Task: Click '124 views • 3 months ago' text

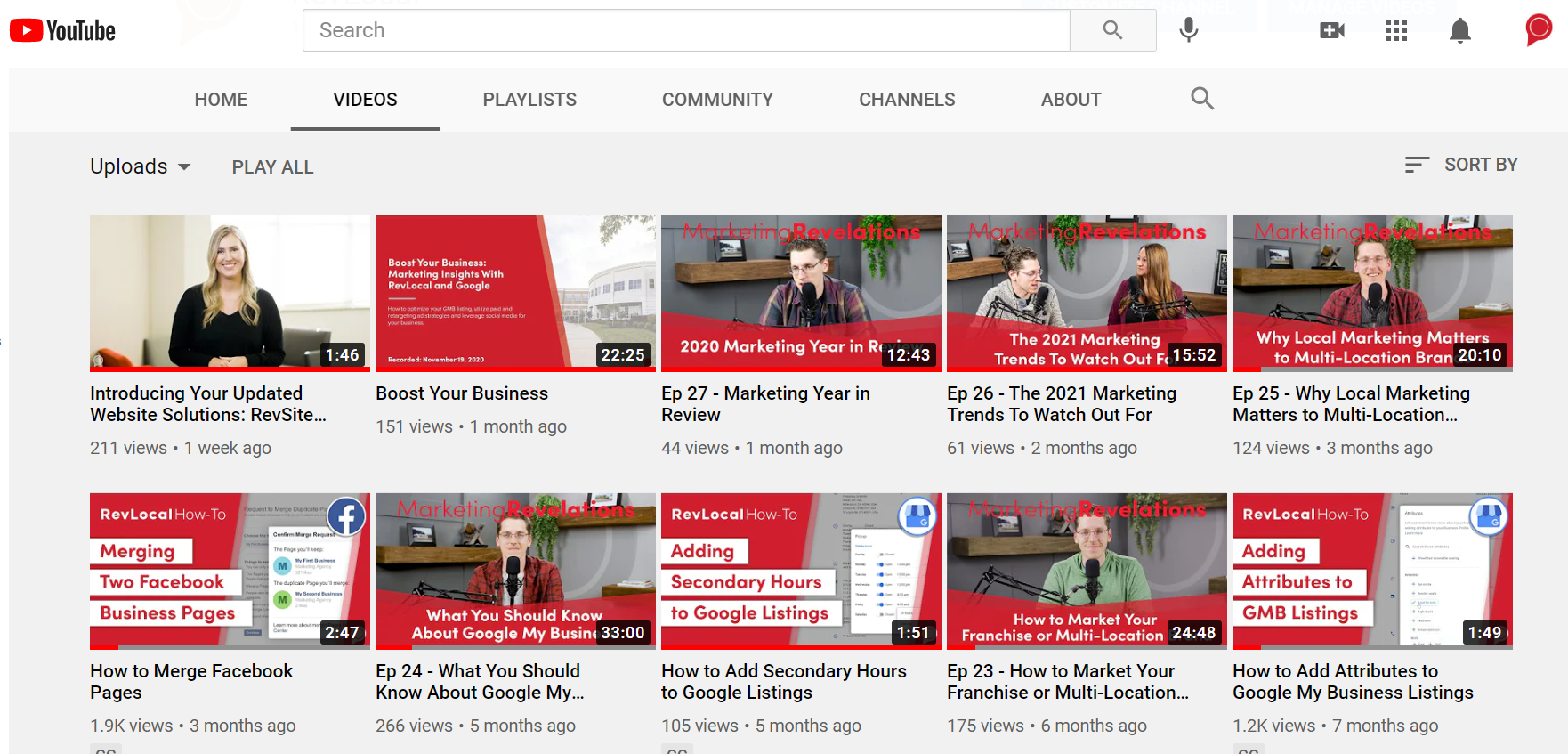Action: 1332,448
